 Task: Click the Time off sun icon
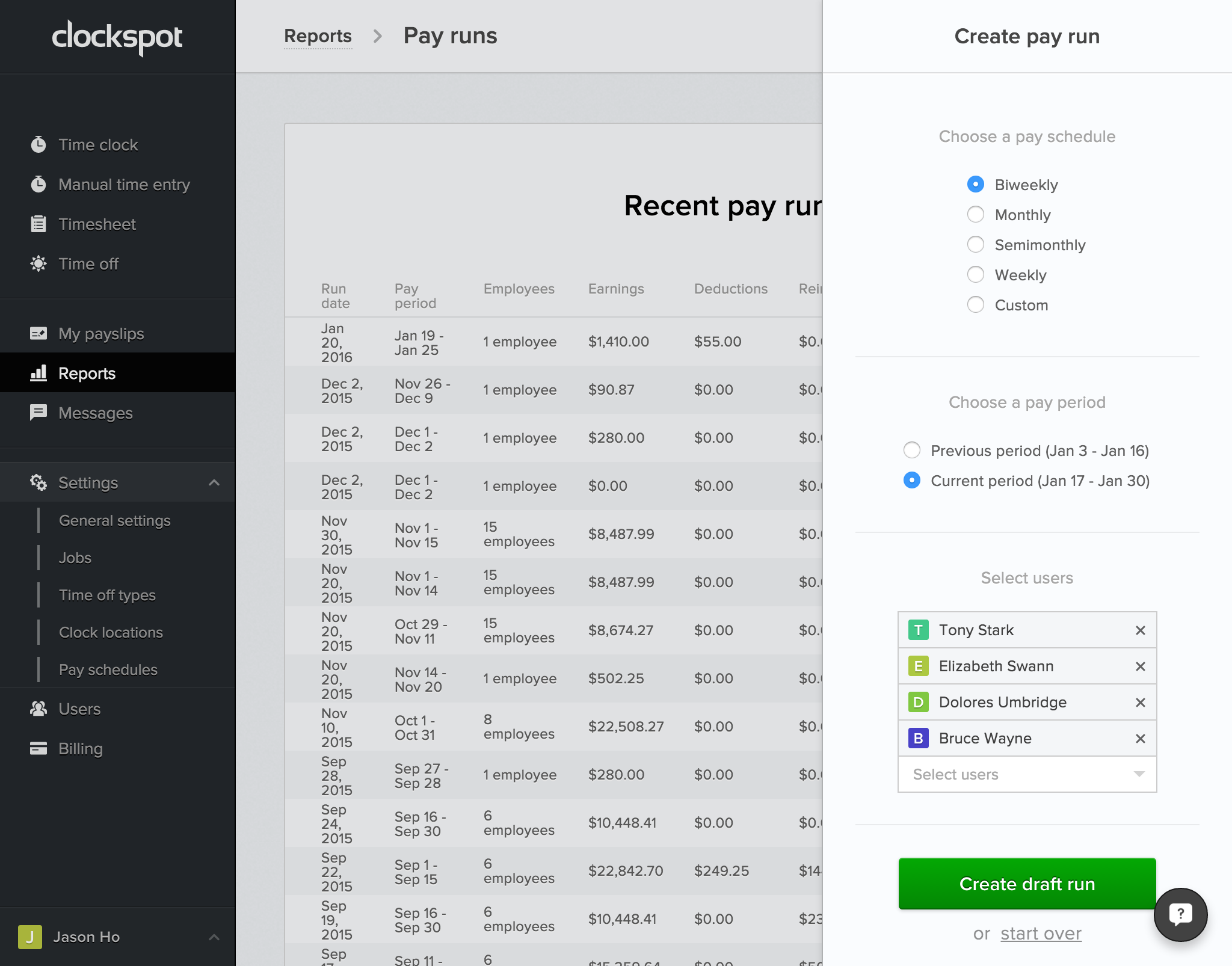point(38,263)
